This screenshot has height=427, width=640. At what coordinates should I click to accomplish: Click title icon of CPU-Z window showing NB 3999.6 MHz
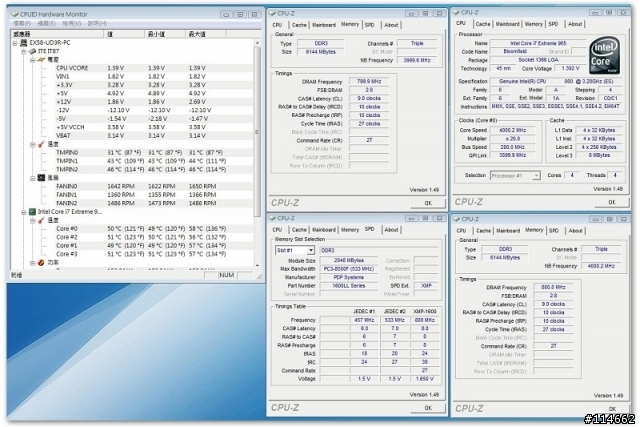(x=273, y=13)
